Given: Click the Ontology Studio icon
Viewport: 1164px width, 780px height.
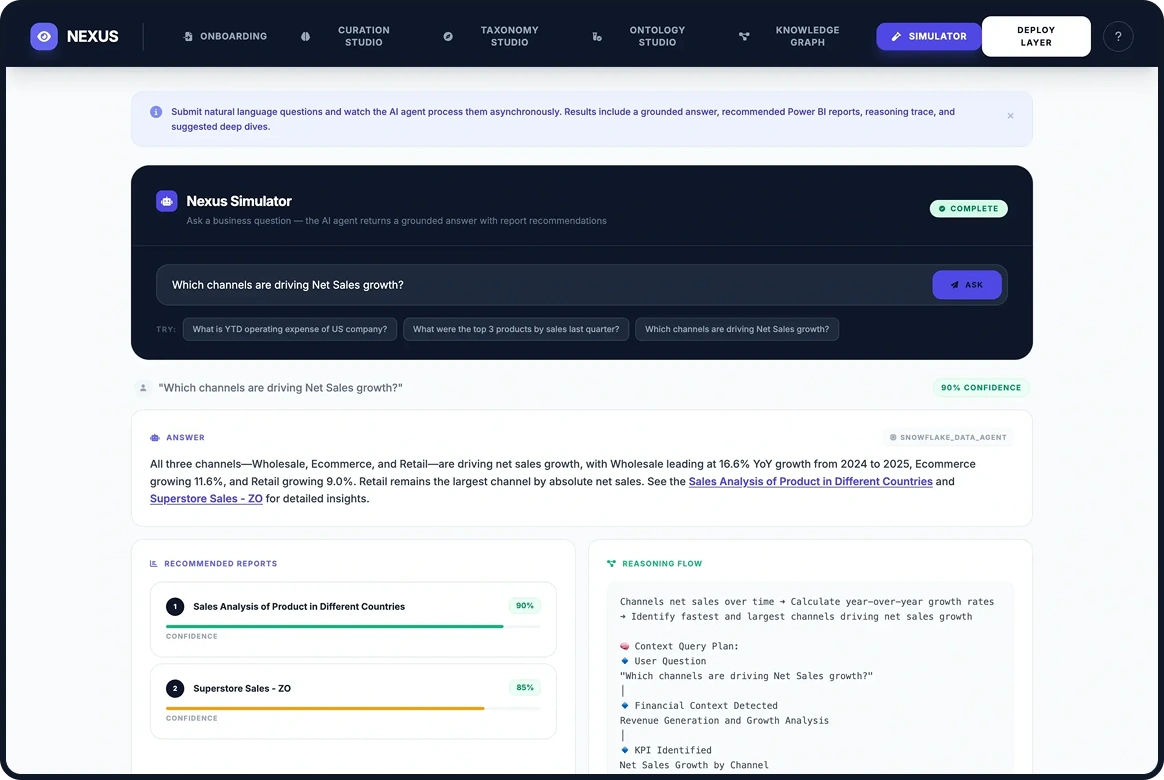Looking at the screenshot, I should [597, 36].
